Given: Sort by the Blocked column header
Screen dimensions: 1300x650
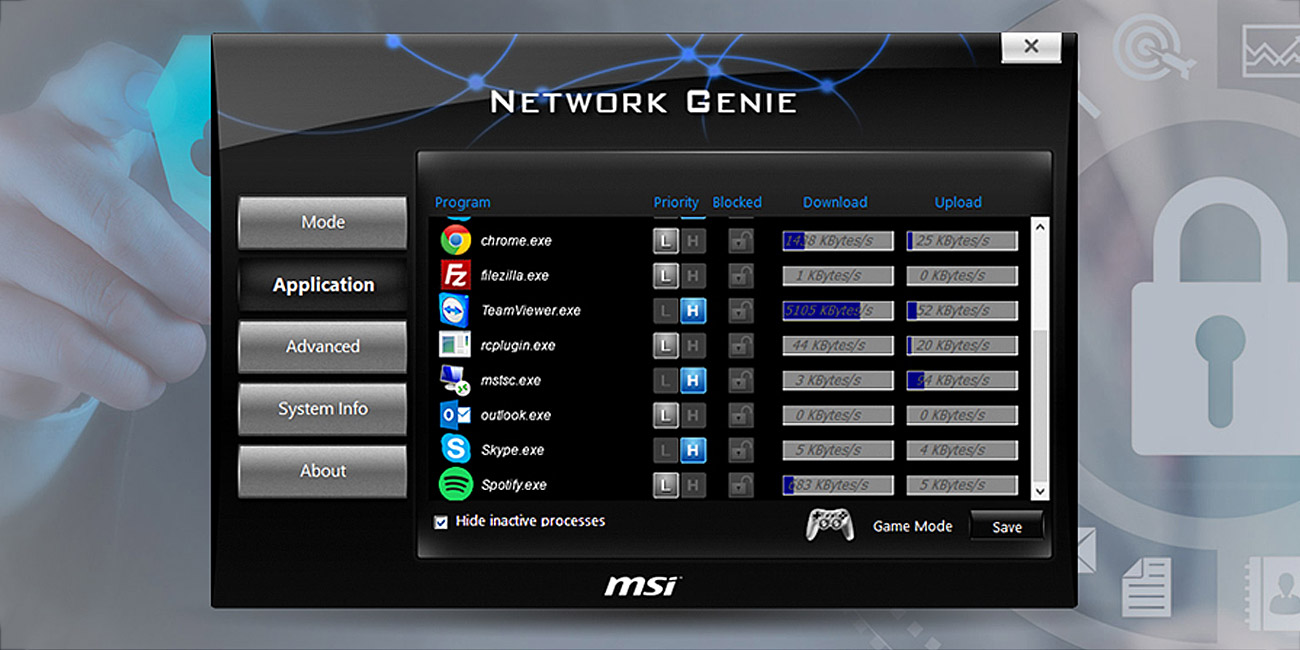Looking at the screenshot, I should tap(737, 202).
